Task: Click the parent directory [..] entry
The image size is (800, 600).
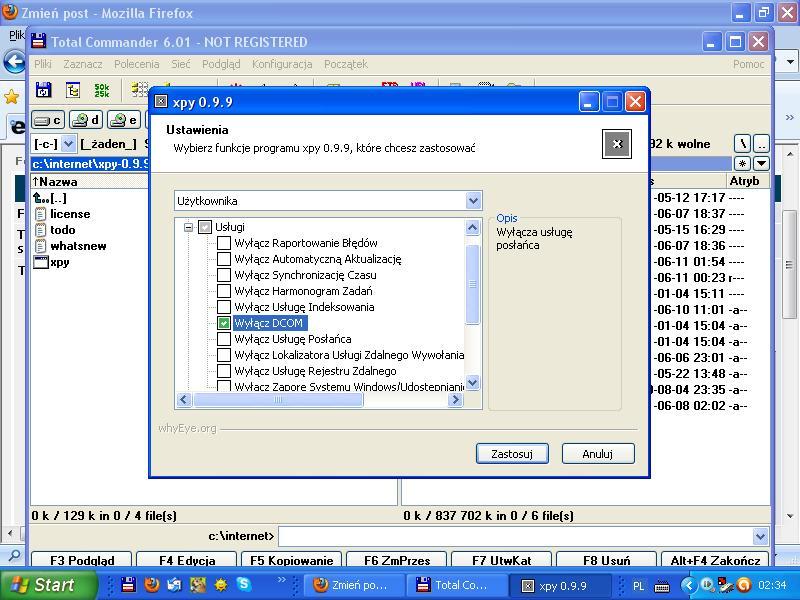Action: [x=50, y=198]
